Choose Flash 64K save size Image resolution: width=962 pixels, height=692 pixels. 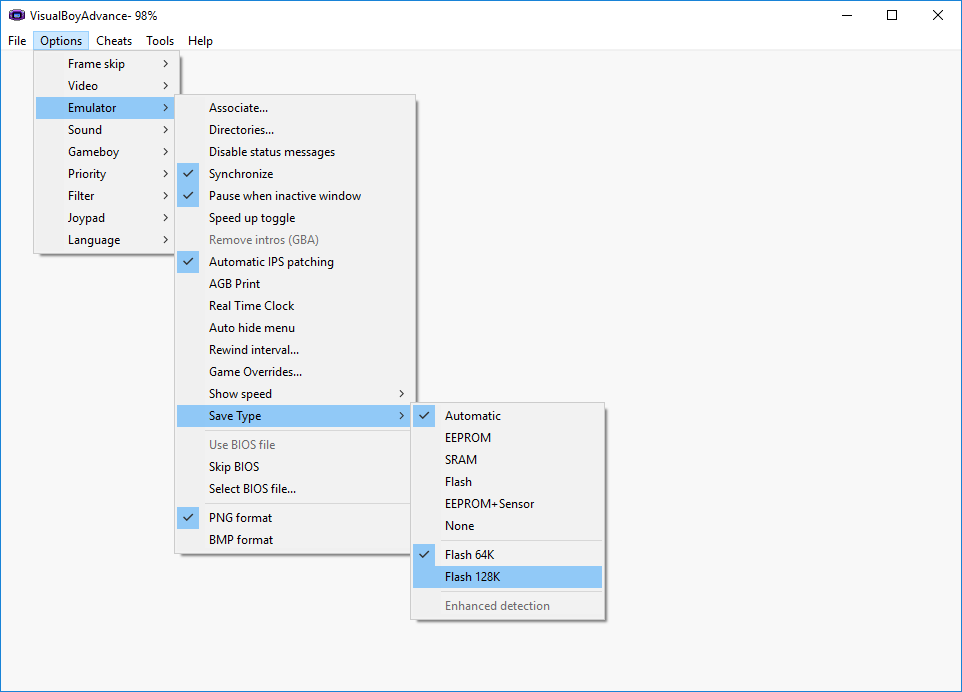pyautogui.click(x=507, y=555)
